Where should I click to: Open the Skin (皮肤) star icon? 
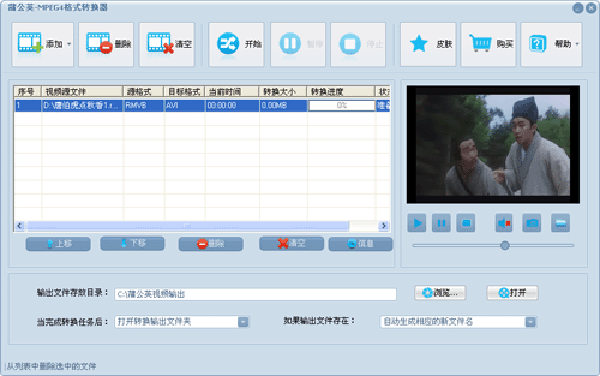pos(419,44)
